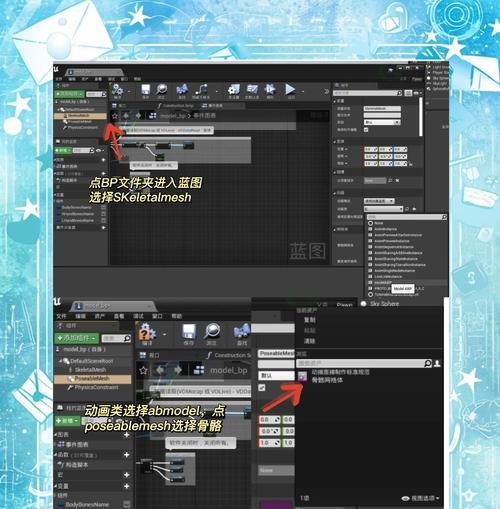This screenshot has height=509, width=500.
Task: Select skeletal mesh asset thumbnail in lower picker
Action: [302, 376]
